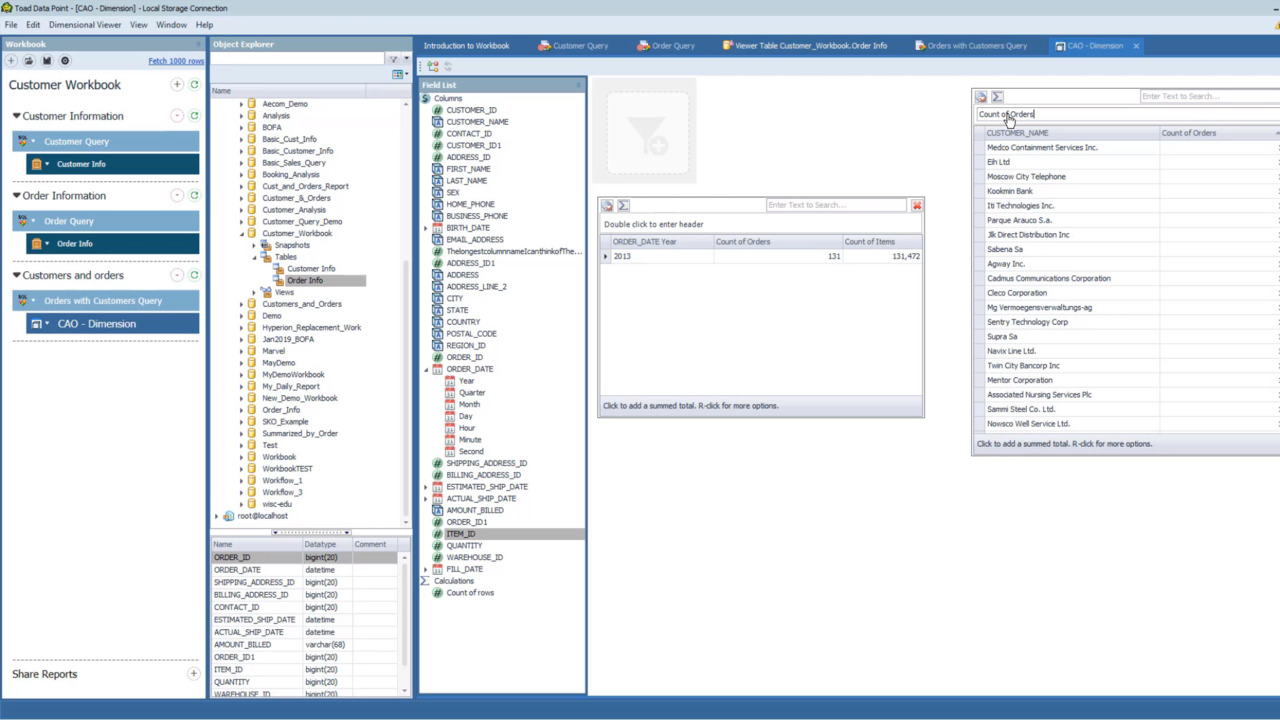Viewport: 1280px width, 720px height.
Task: Click Share Reports at bottom left
Action: point(44,674)
